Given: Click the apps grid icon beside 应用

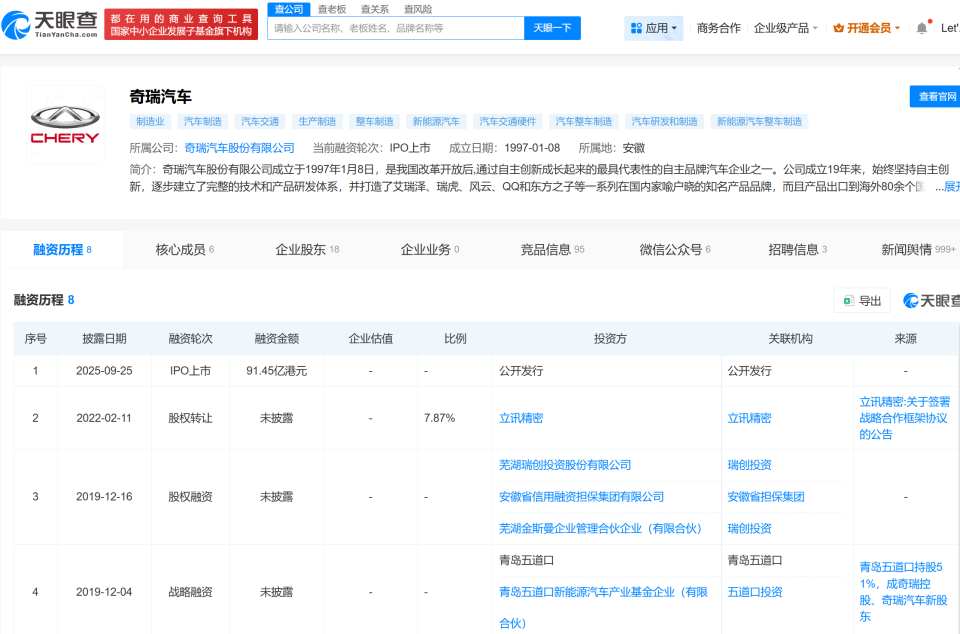Looking at the screenshot, I should click(x=637, y=27).
